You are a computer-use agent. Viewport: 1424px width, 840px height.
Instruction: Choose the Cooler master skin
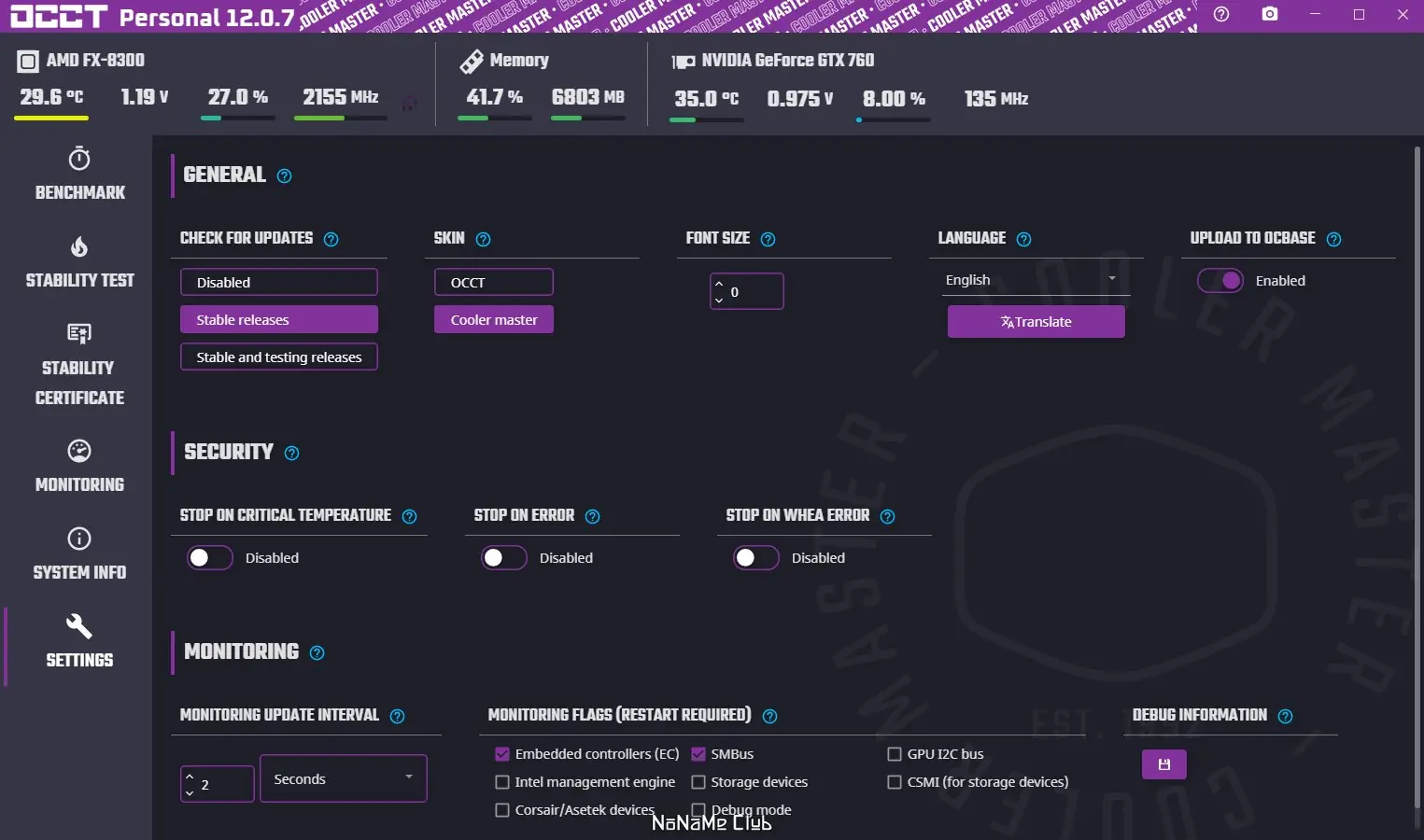494,319
